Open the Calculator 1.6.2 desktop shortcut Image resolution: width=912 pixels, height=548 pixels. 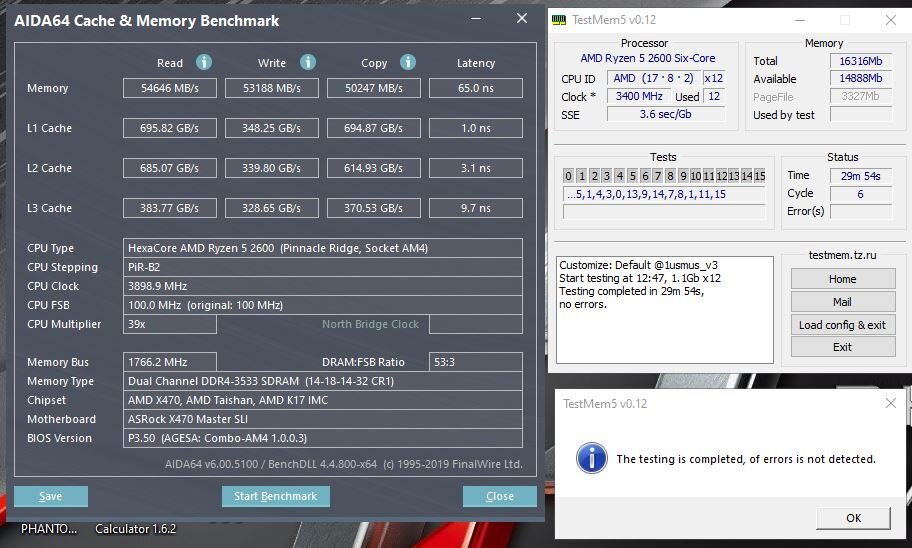pyautogui.click(x=135, y=529)
